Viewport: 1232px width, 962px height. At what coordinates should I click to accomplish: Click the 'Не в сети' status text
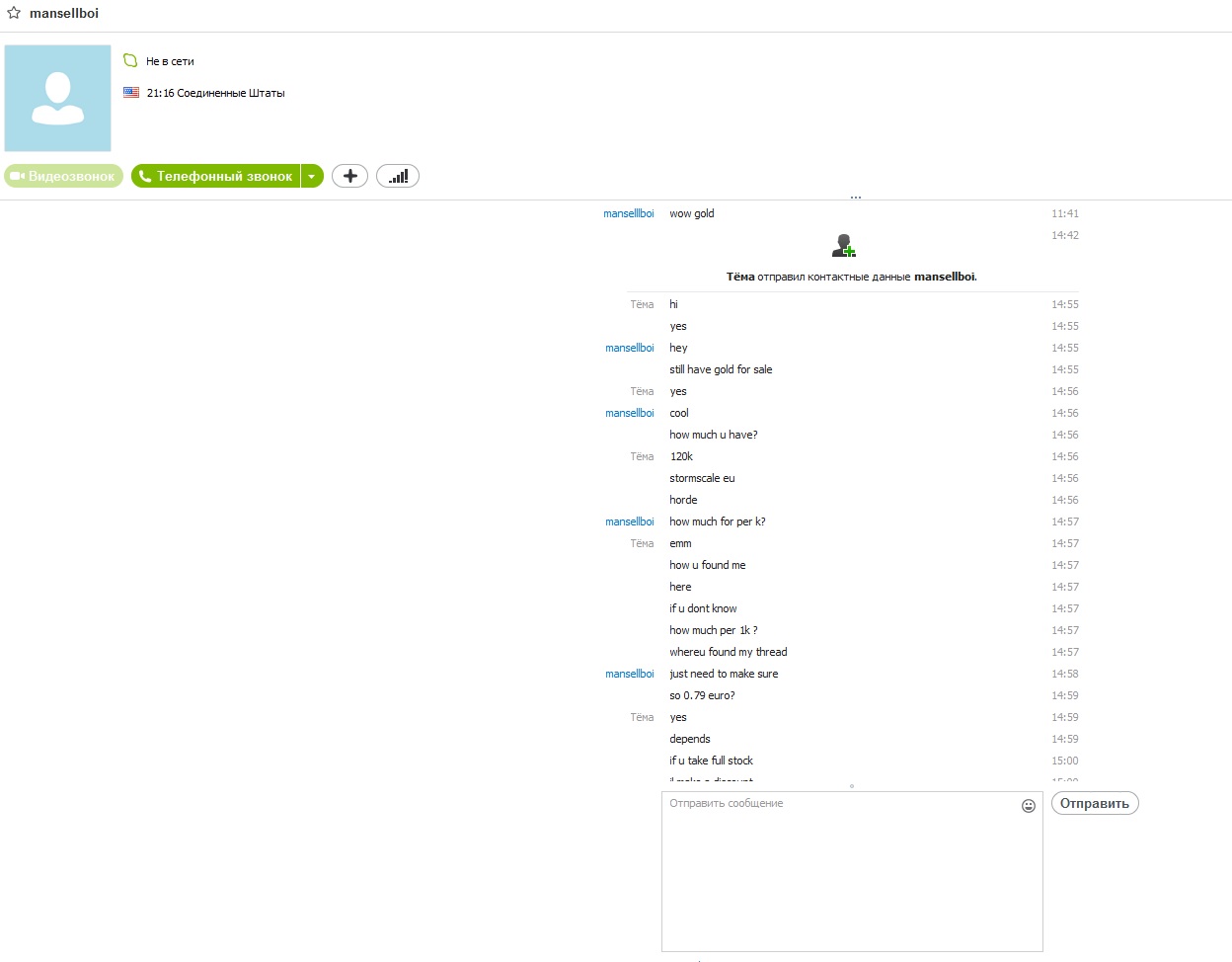(170, 61)
